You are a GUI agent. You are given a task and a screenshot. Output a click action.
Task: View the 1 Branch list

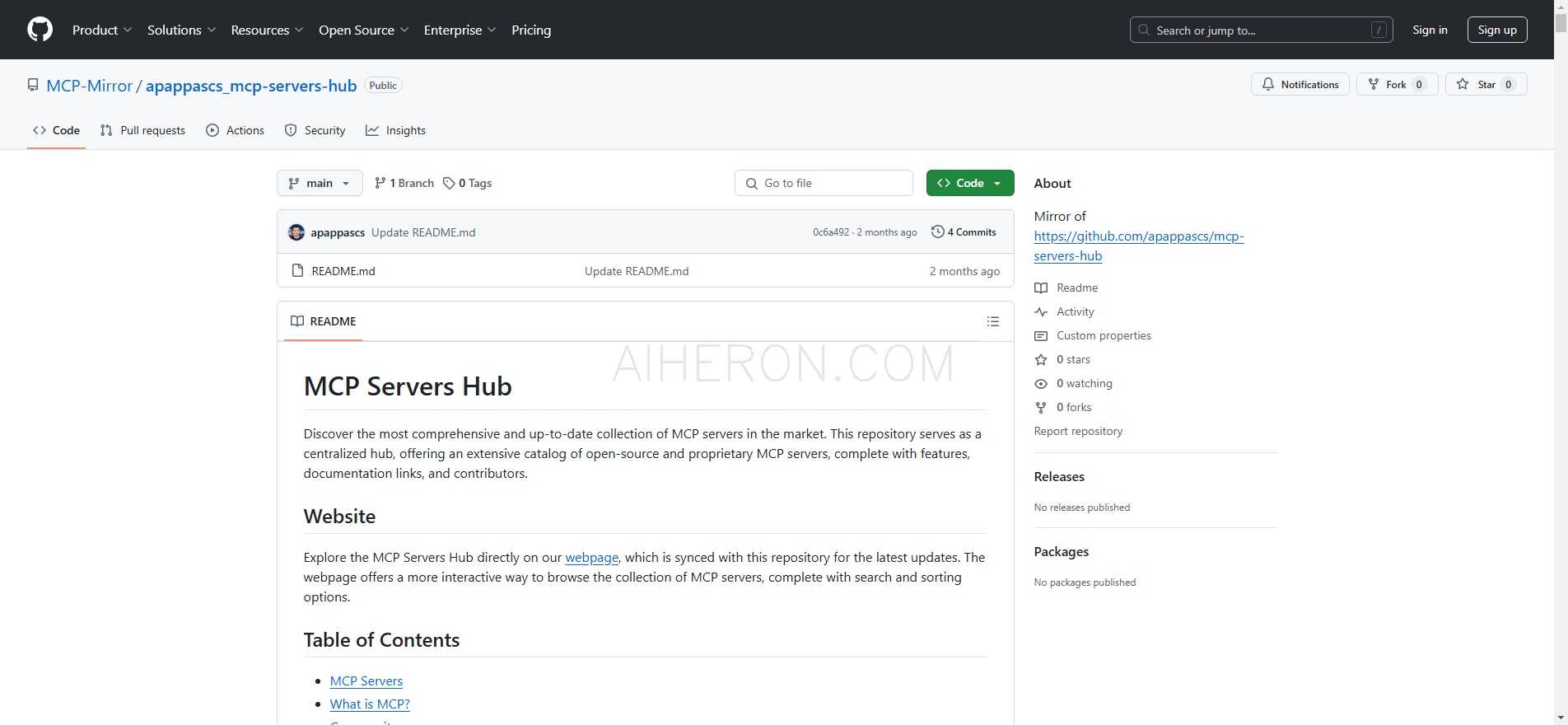pyautogui.click(x=404, y=183)
